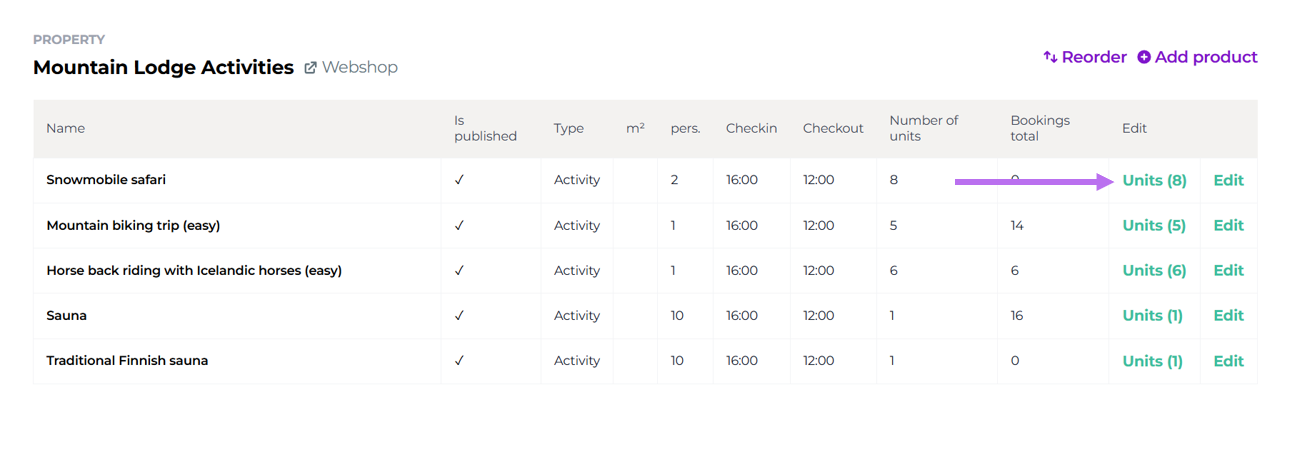Screen dimensions: 1294x456
Task: Click the Bookings total column header
Action: (x=1039, y=128)
